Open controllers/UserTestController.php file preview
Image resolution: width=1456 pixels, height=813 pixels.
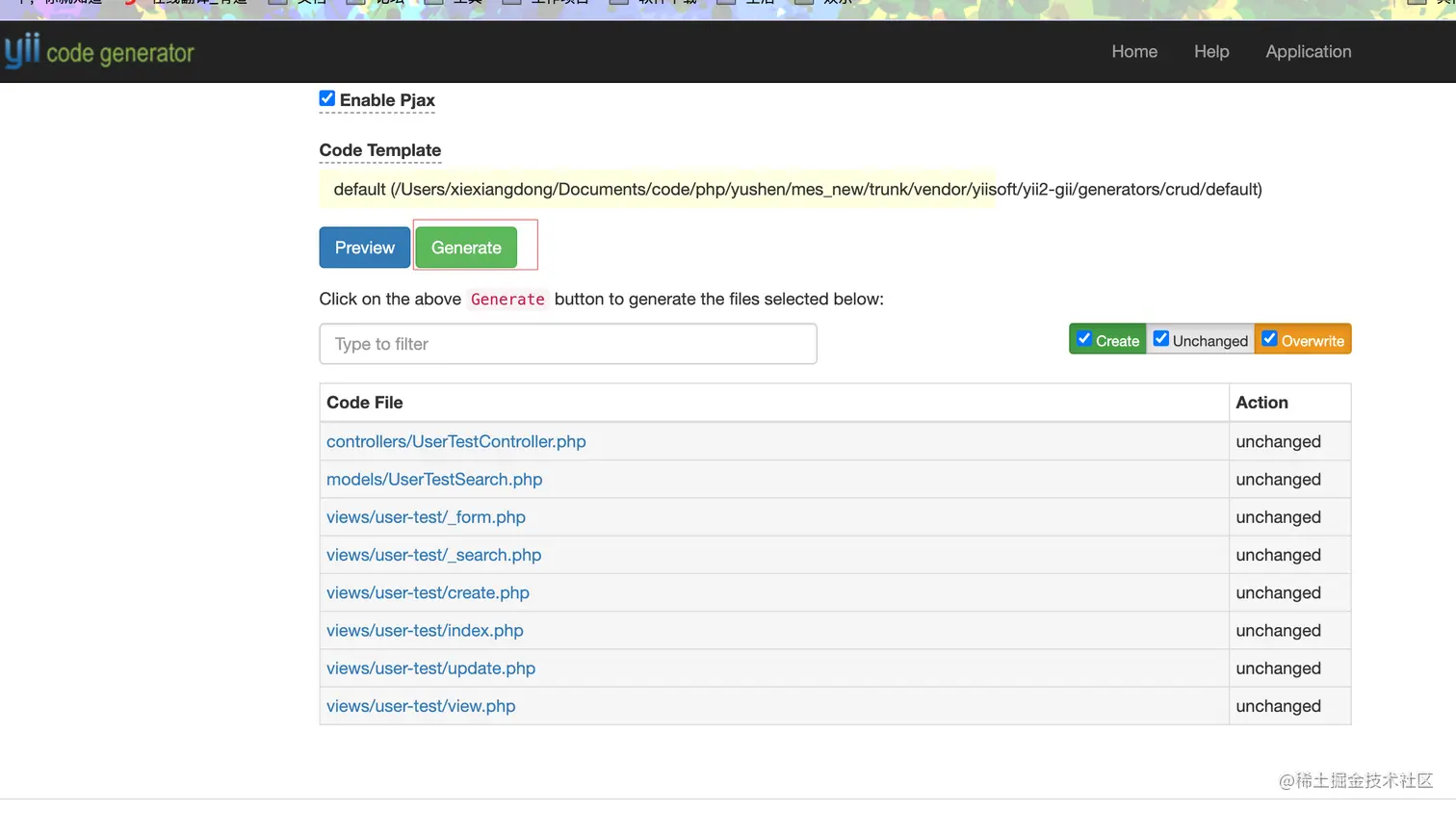click(455, 442)
